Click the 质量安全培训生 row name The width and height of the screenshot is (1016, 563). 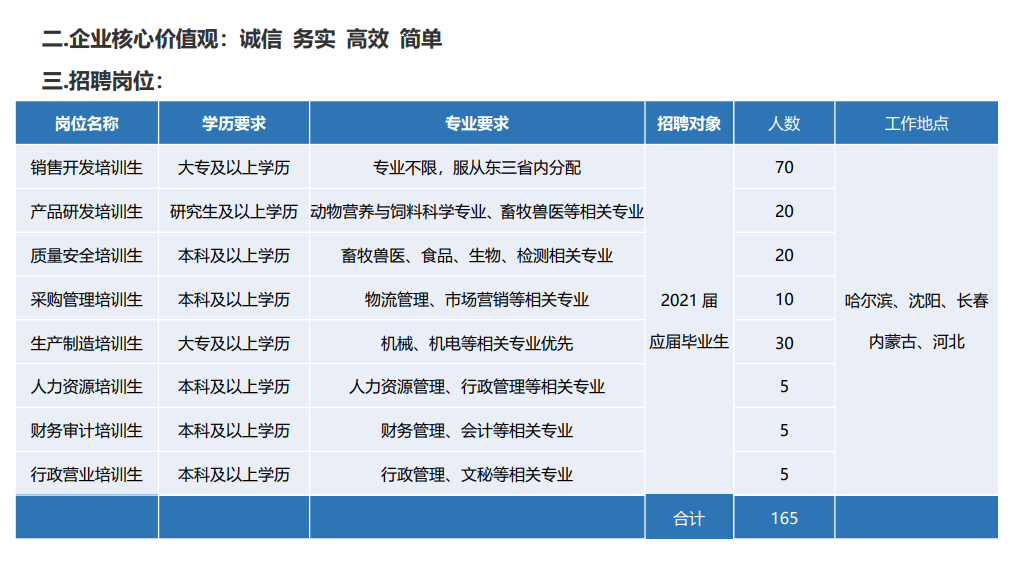coord(87,256)
